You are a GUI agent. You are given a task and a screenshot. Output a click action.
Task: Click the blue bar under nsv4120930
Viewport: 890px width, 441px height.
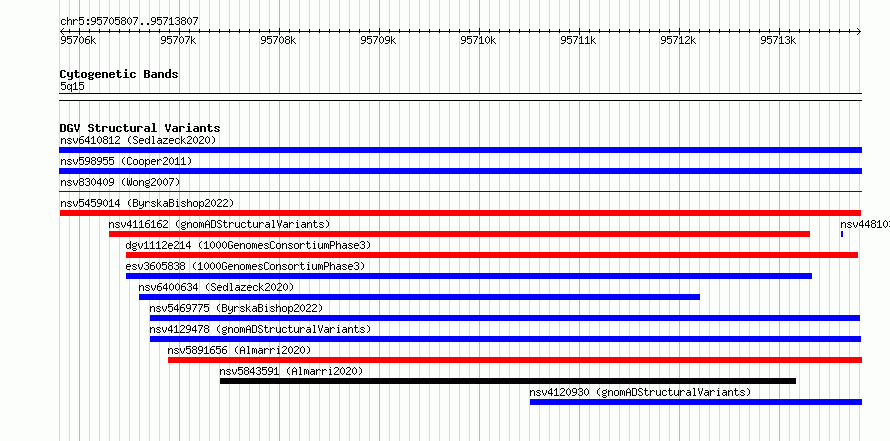pyautogui.click(x=696, y=402)
